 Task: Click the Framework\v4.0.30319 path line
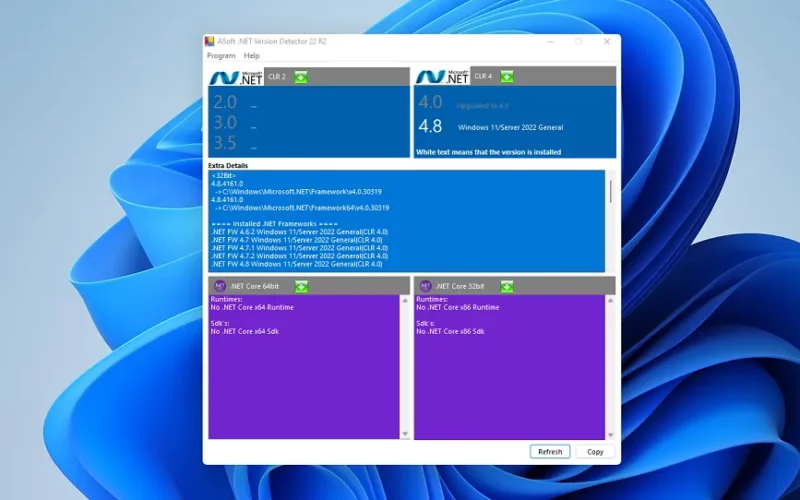click(x=298, y=192)
